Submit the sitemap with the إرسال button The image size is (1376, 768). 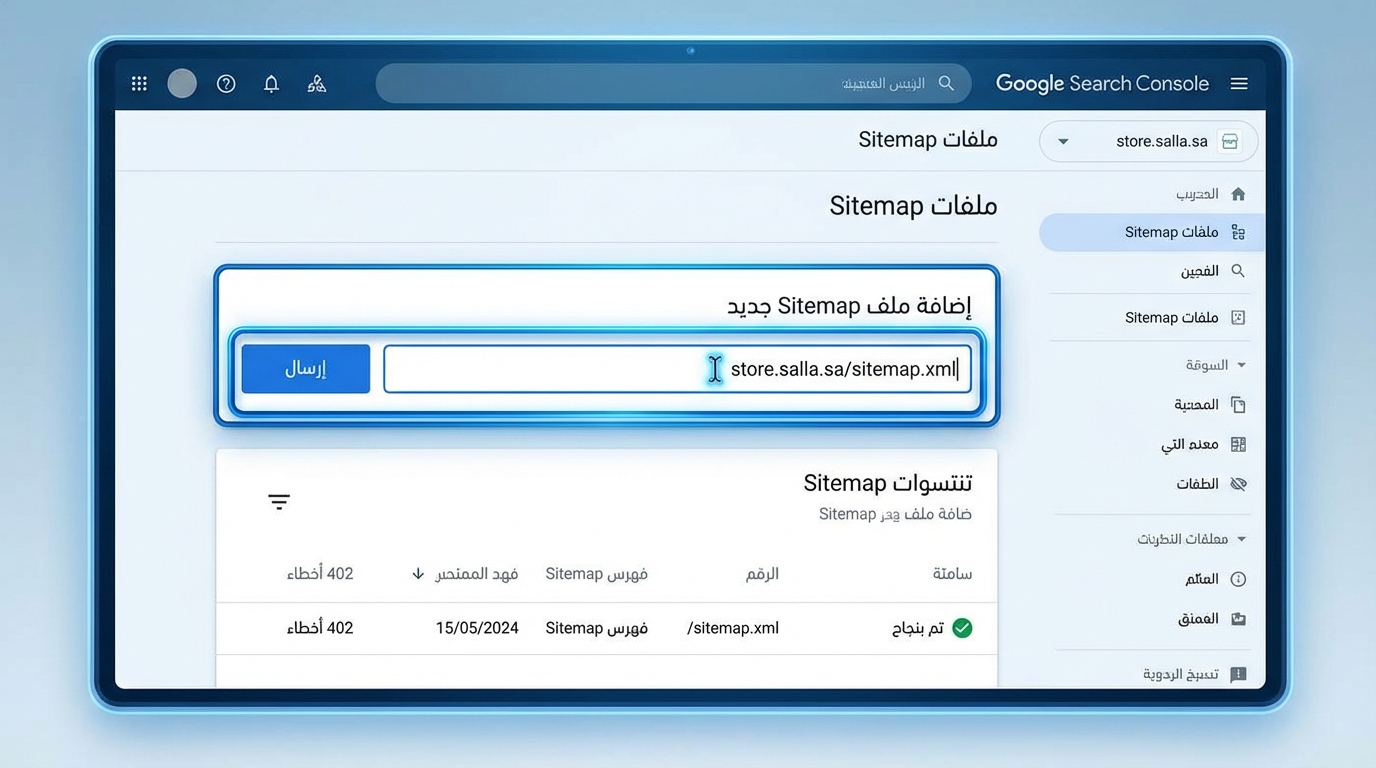pos(306,369)
